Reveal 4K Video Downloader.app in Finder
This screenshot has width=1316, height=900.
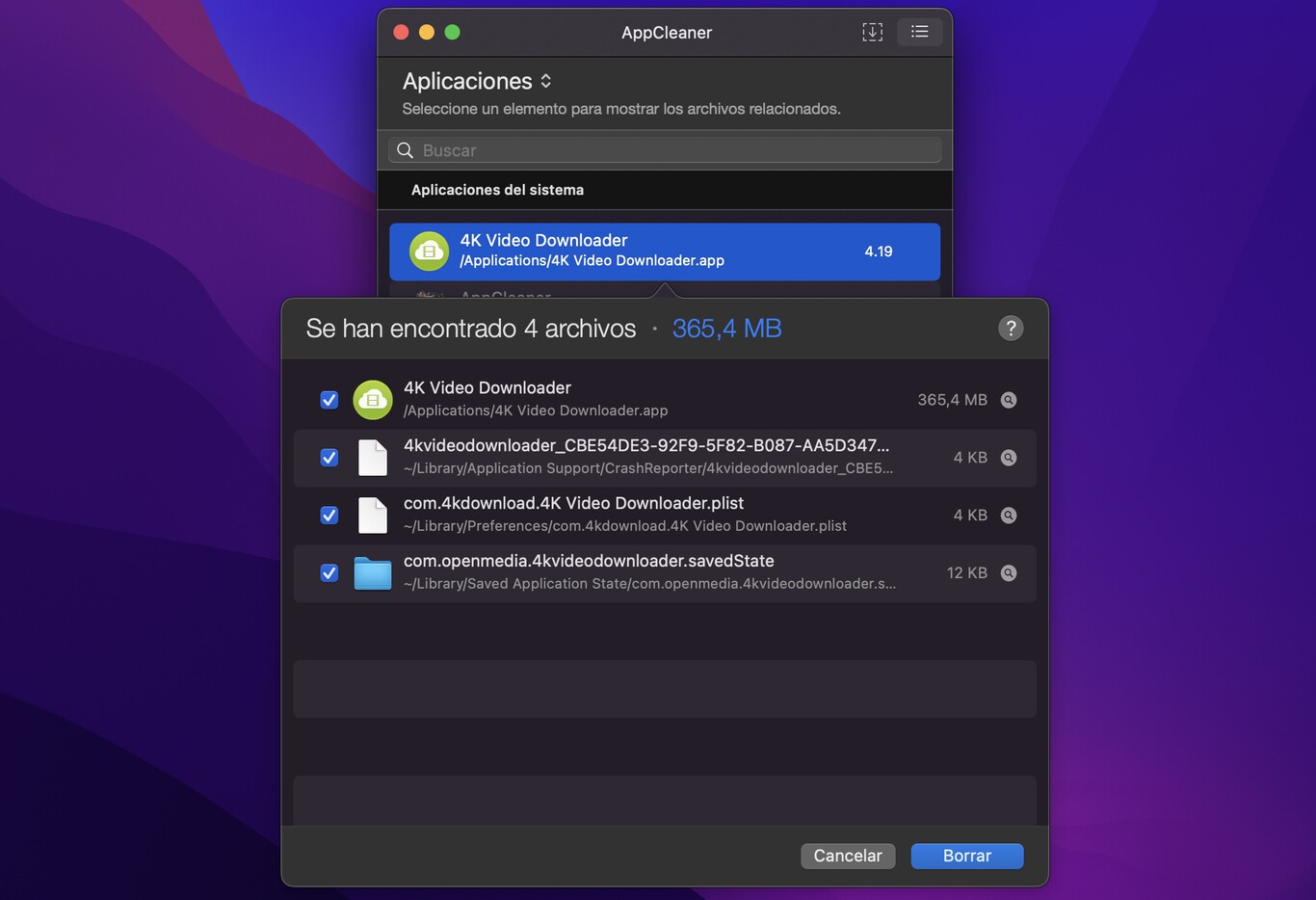point(1009,400)
